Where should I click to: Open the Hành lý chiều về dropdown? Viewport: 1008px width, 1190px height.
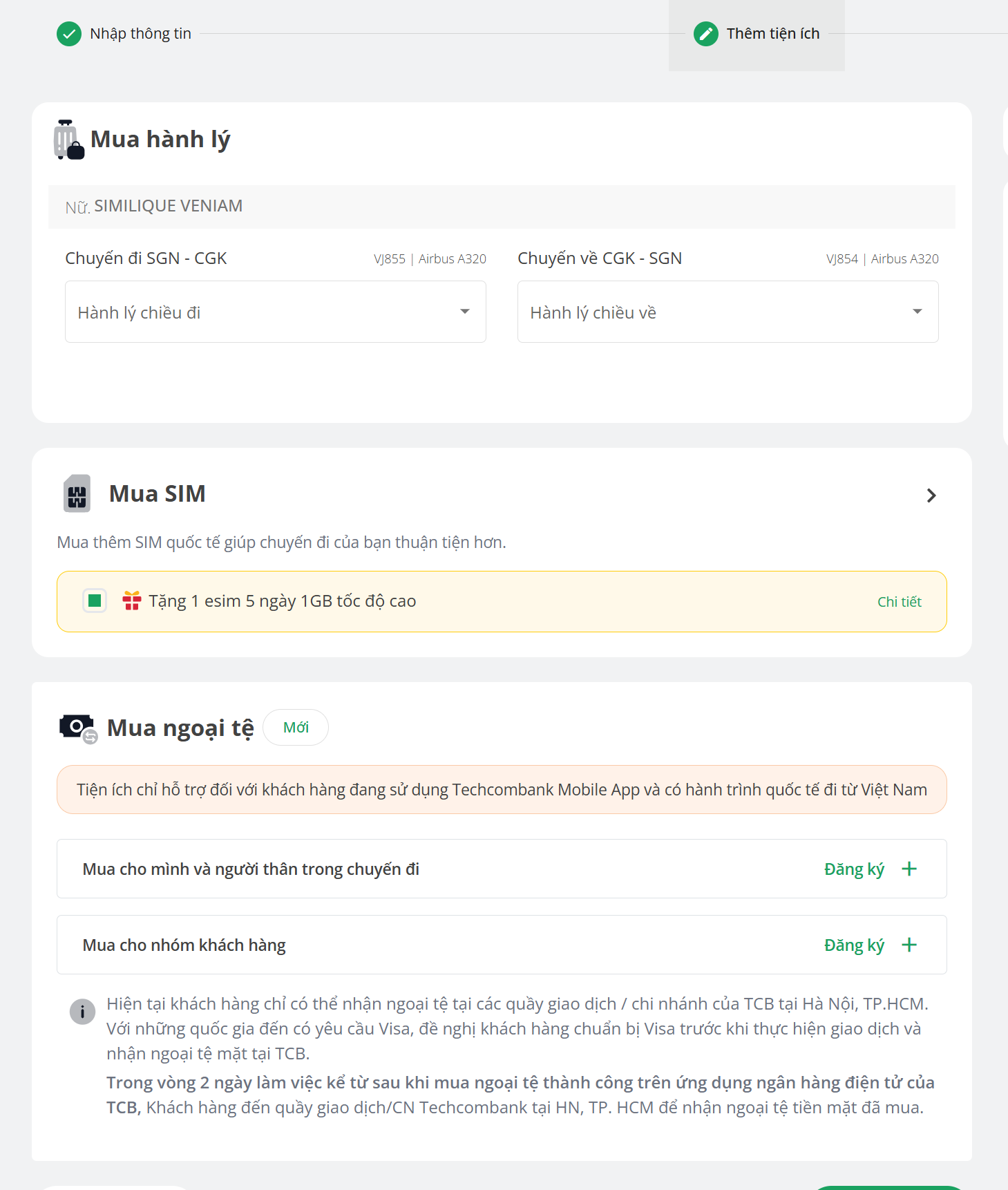(728, 312)
